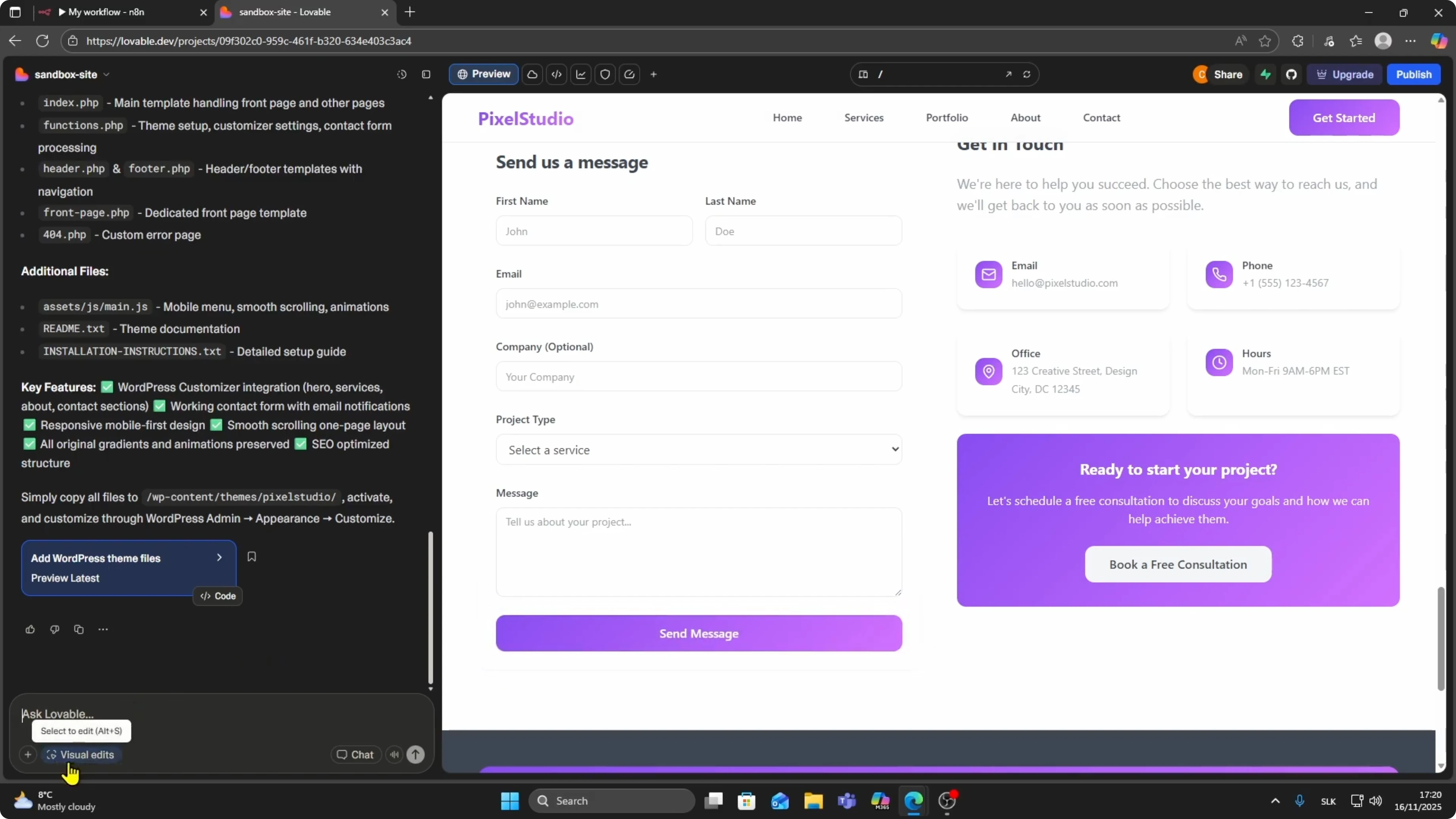The image size is (1456, 819).
Task: Open the Select a service dropdown
Action: coord(699,449)
